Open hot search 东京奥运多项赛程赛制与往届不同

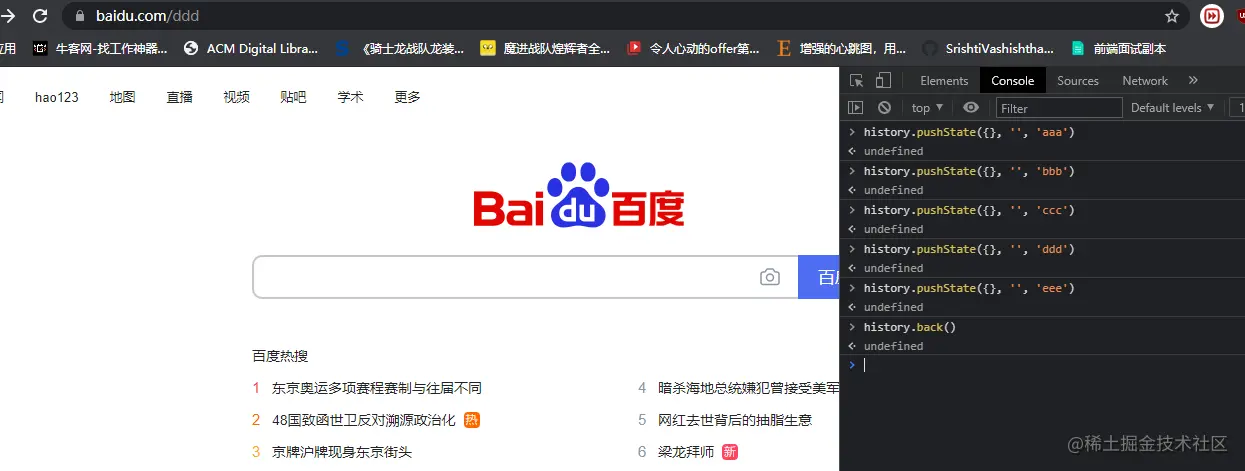pos(376,388)
